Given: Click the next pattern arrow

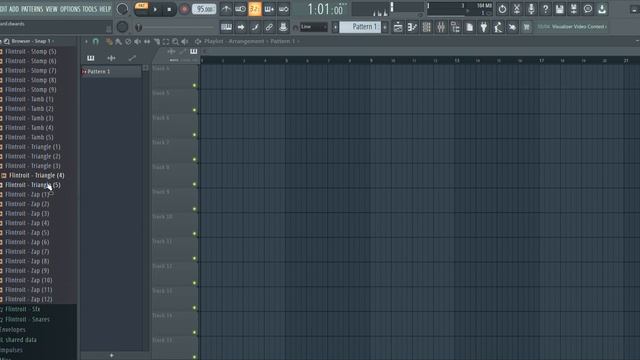Looking at the screenshot, I should [x=384, y=27].
